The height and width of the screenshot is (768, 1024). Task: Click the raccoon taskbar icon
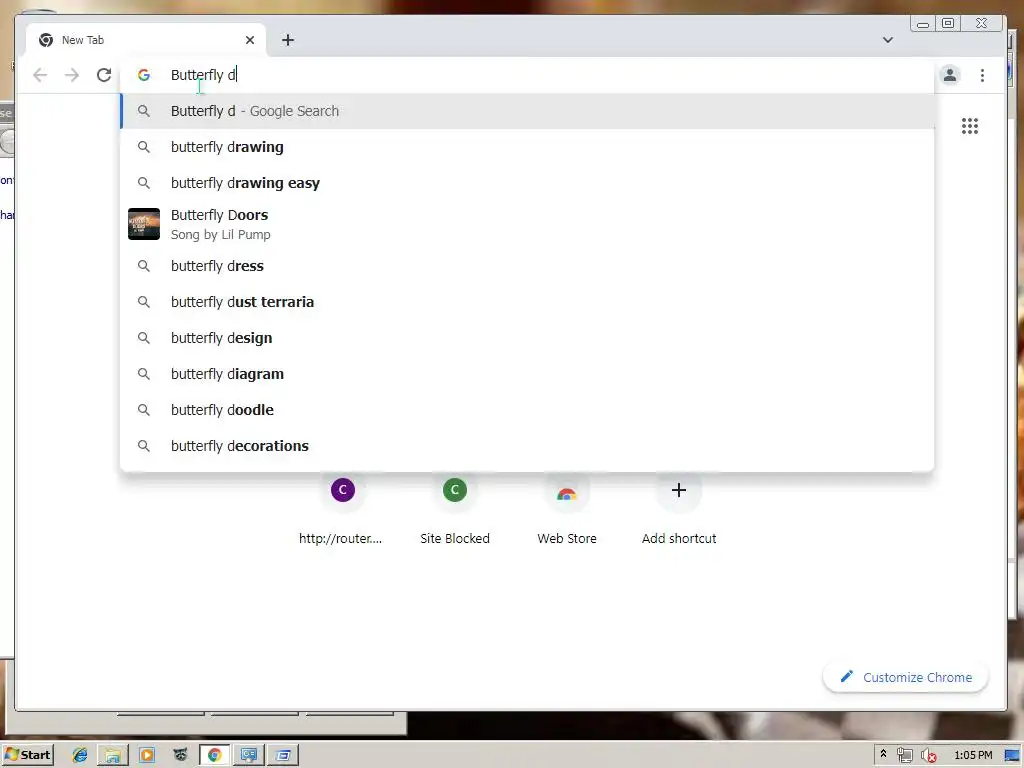coord(181,755)
